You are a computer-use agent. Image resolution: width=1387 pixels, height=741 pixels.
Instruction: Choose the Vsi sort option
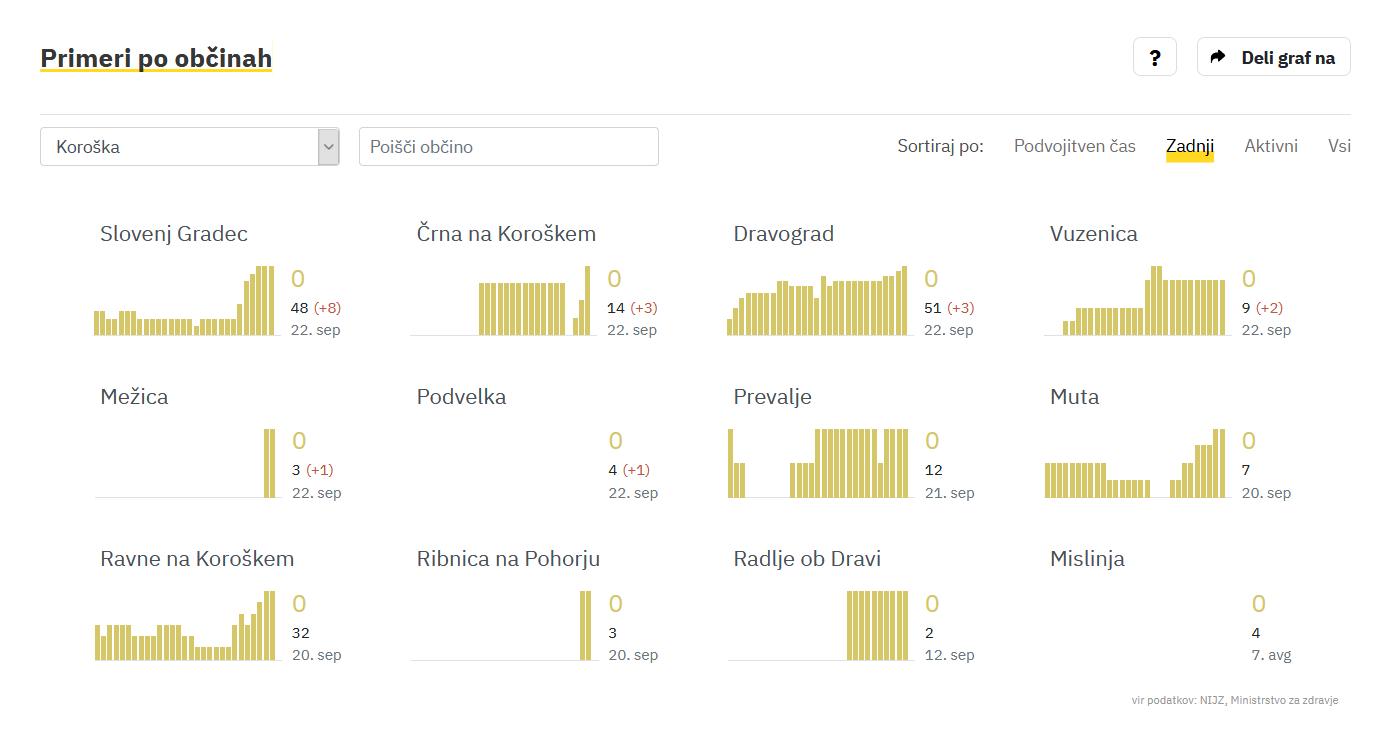[1339, 146]
